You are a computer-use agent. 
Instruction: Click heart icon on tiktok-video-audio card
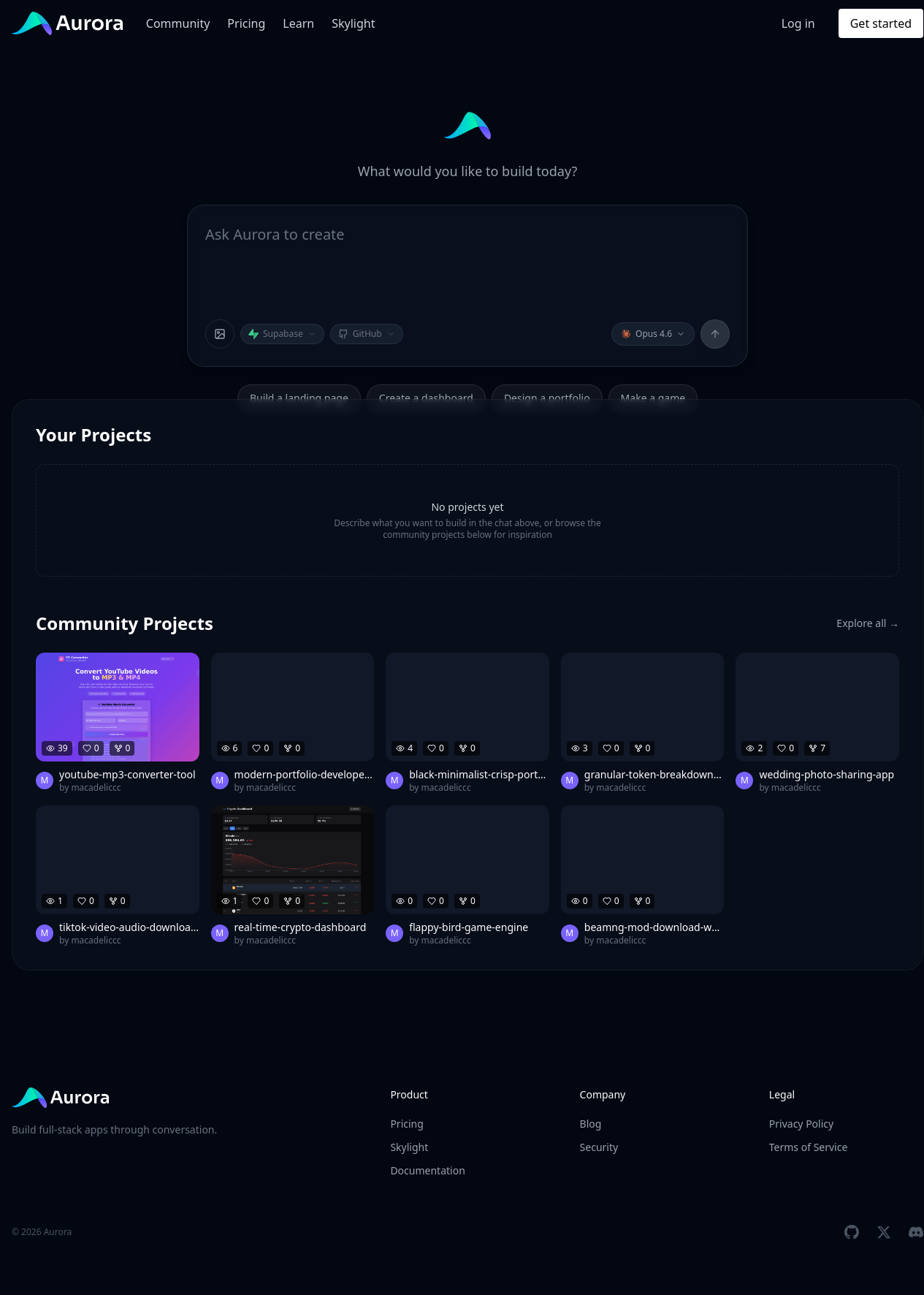[81, 901]
